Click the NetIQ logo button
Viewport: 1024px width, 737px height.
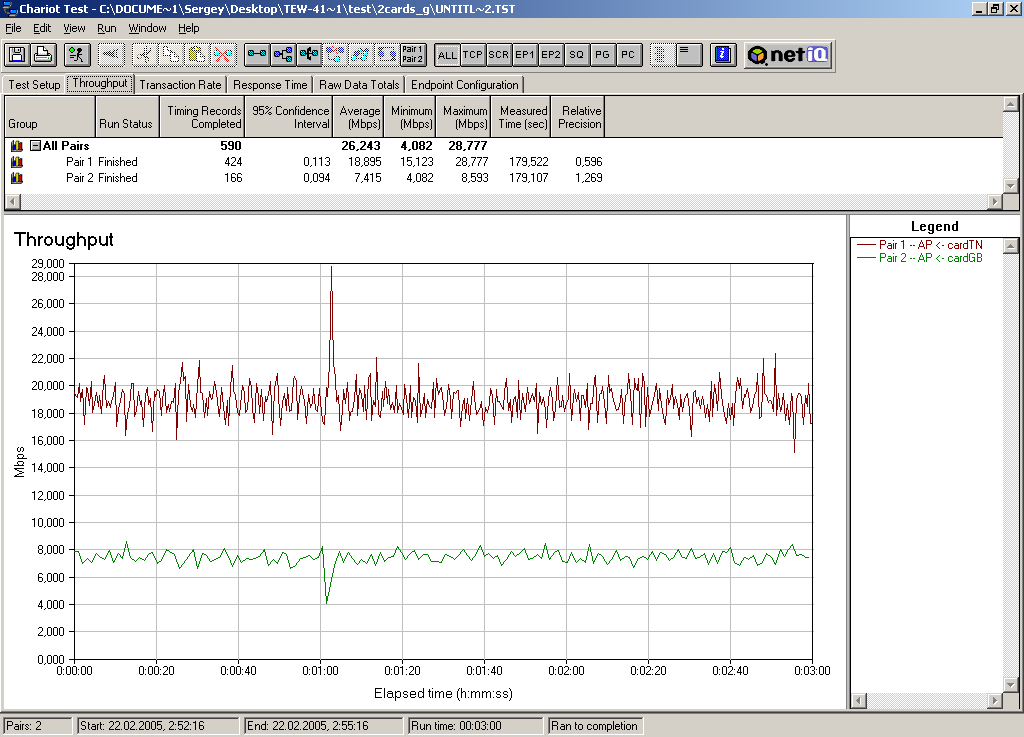pos(787,55)
